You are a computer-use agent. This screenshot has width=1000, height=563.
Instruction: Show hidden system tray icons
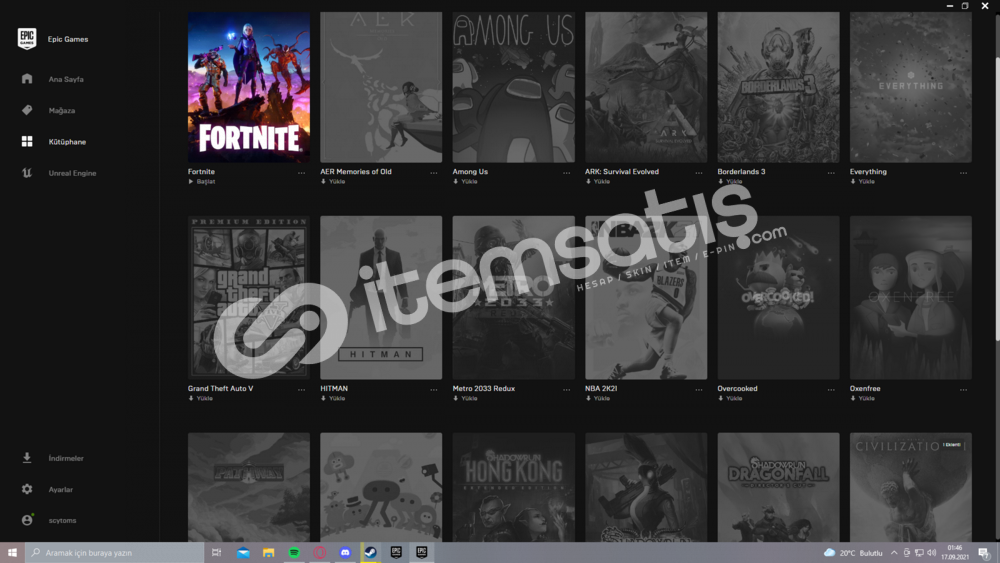click(x=893, y=553)
